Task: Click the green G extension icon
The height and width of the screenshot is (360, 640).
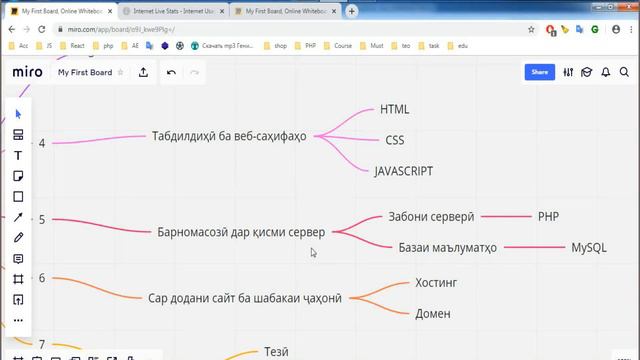Action: click(595, 29)
